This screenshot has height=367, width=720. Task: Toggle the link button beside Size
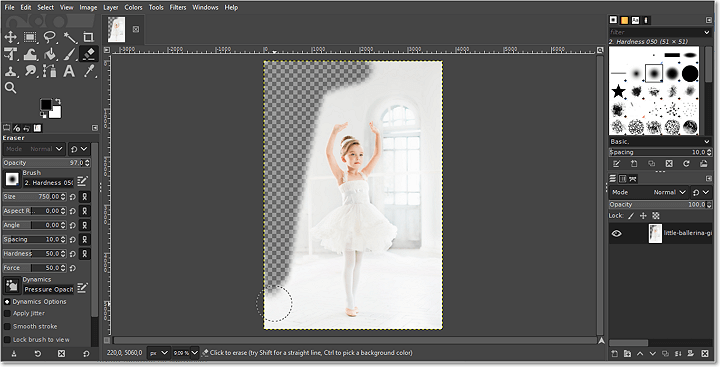coord(84,197)
